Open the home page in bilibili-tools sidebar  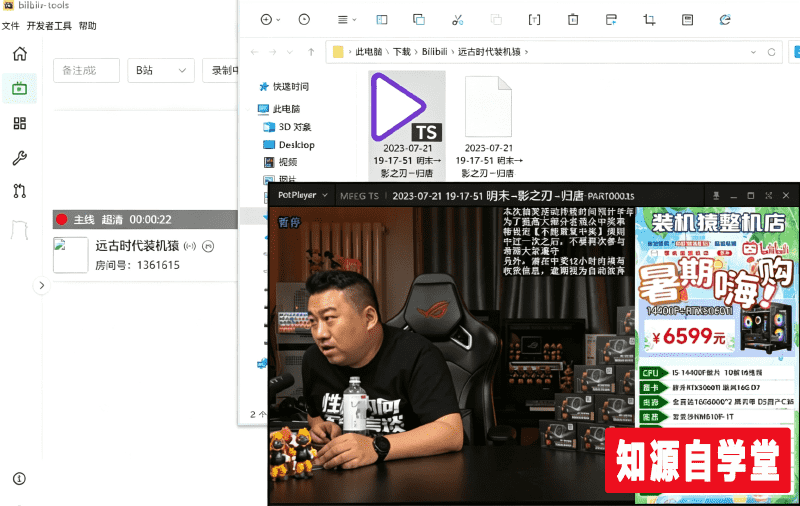pyautogui.click(x=19, y=54)
